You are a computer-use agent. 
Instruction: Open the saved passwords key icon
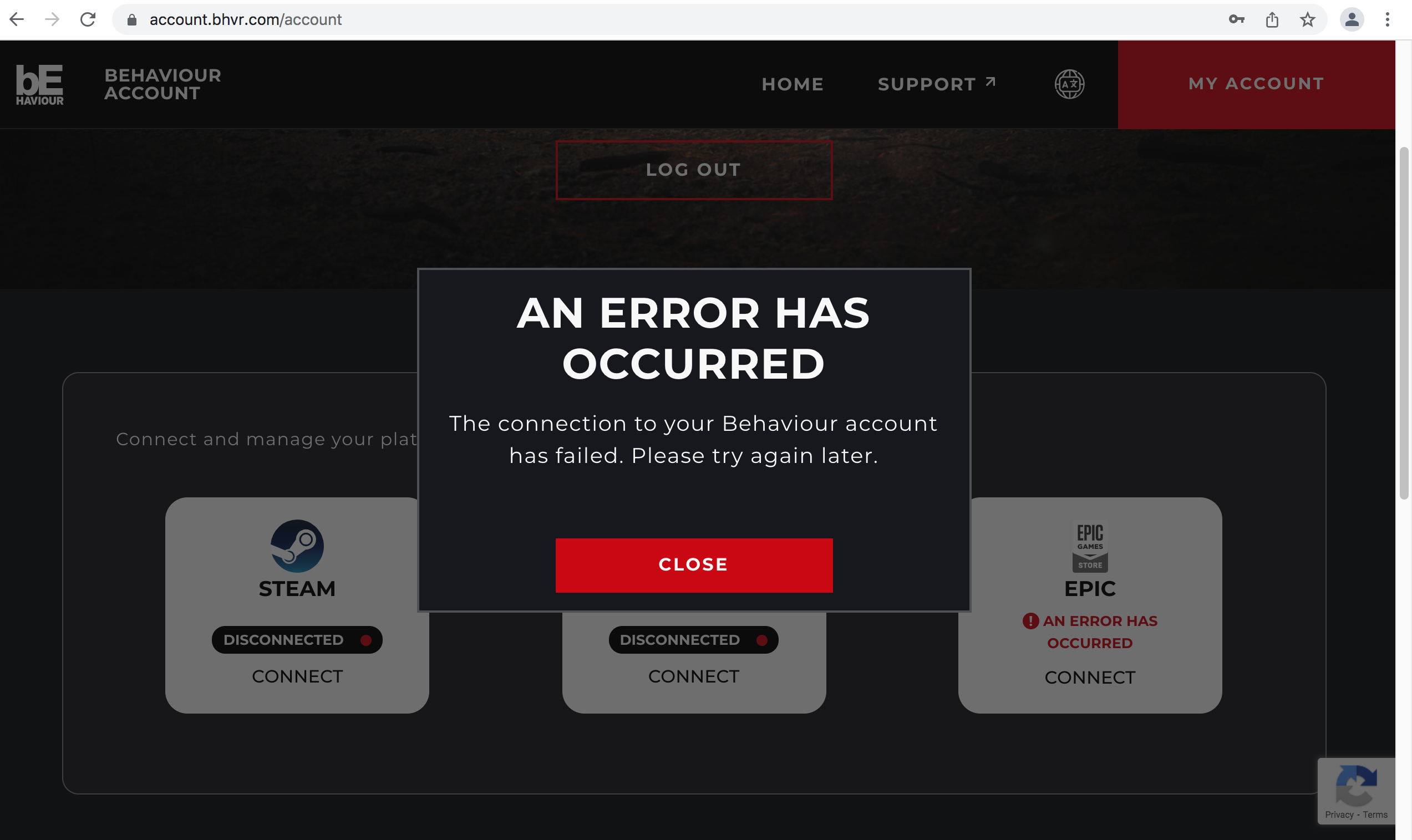pyautogui.click(x=1236, y=20)
